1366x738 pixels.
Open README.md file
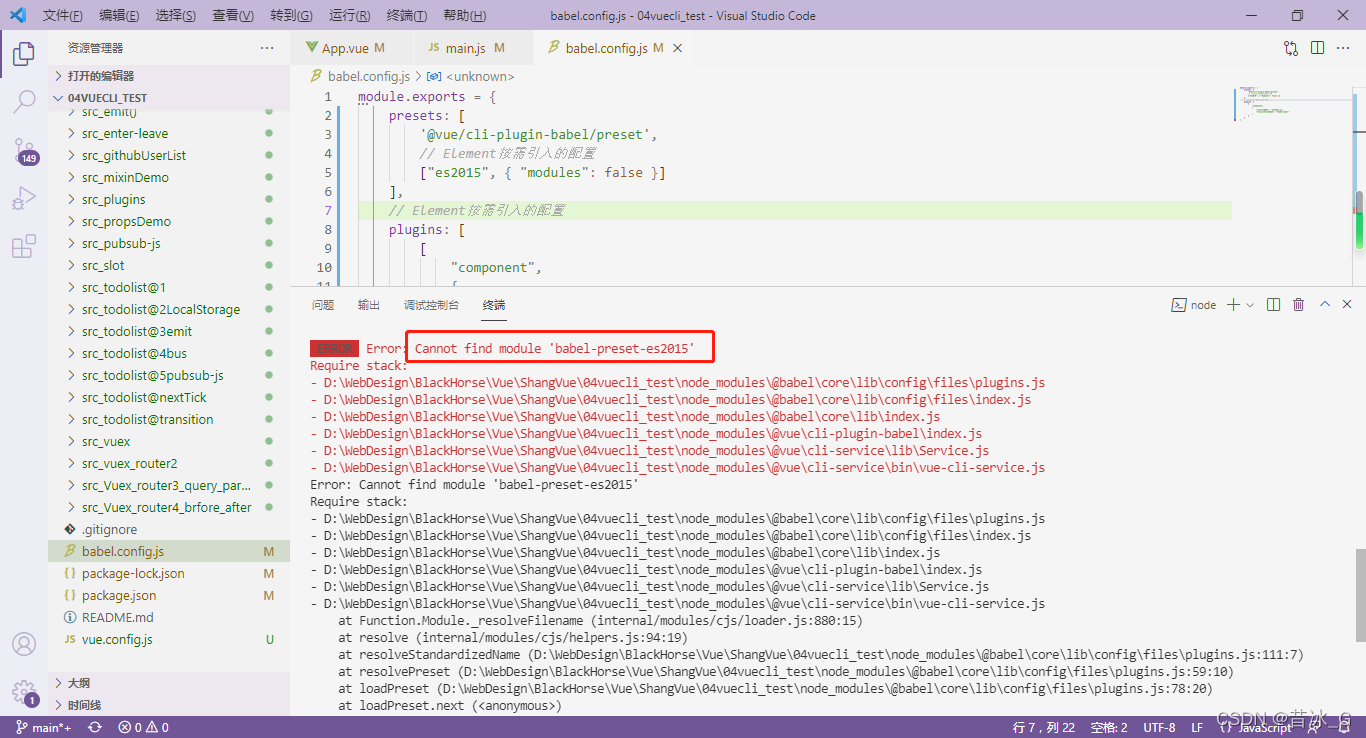169,617
